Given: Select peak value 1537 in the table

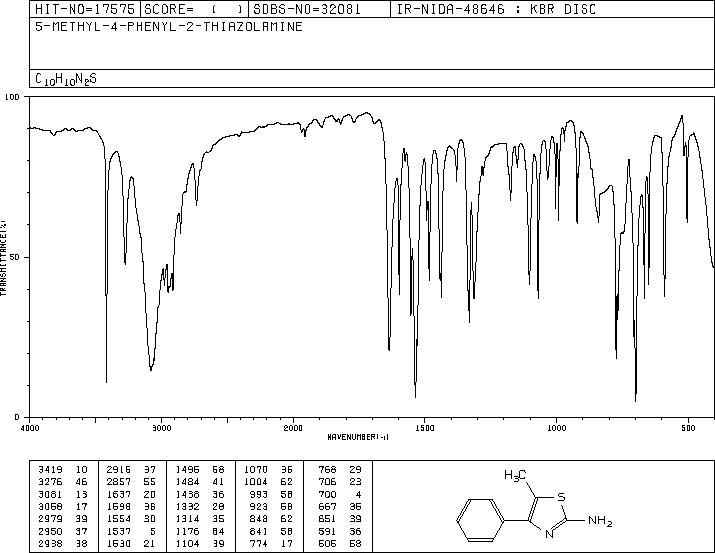Looking at the screenshot, I should coord(119,532).
